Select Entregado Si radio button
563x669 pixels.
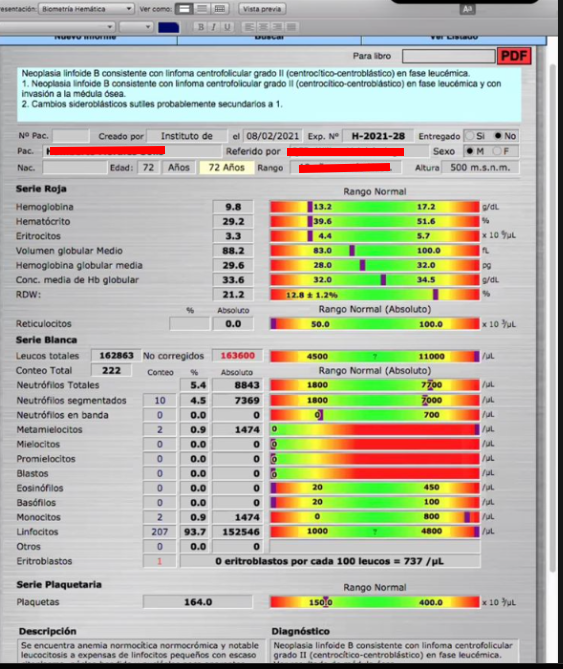[x=470, y=136]
